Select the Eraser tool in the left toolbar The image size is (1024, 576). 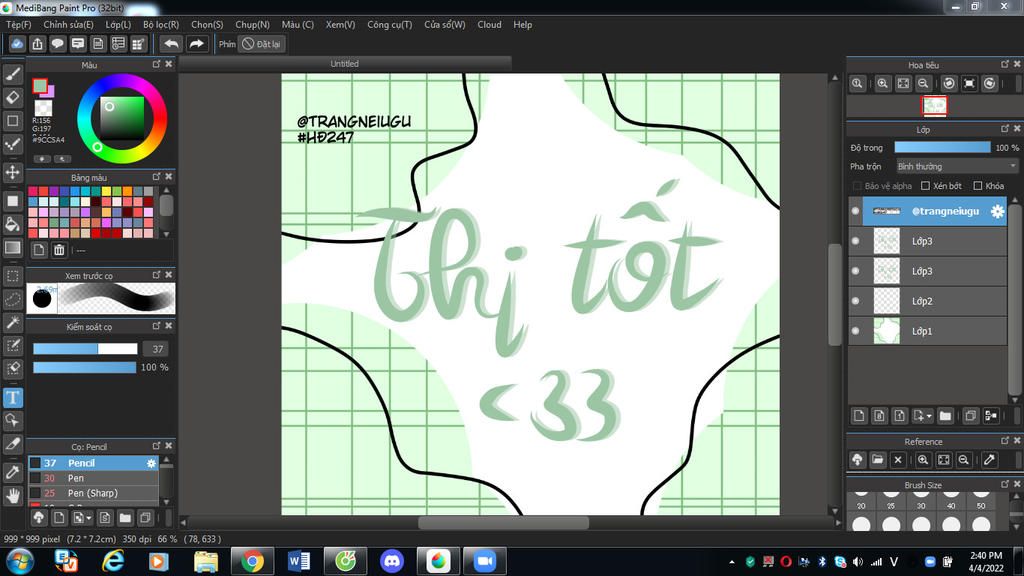coord(13,97)
